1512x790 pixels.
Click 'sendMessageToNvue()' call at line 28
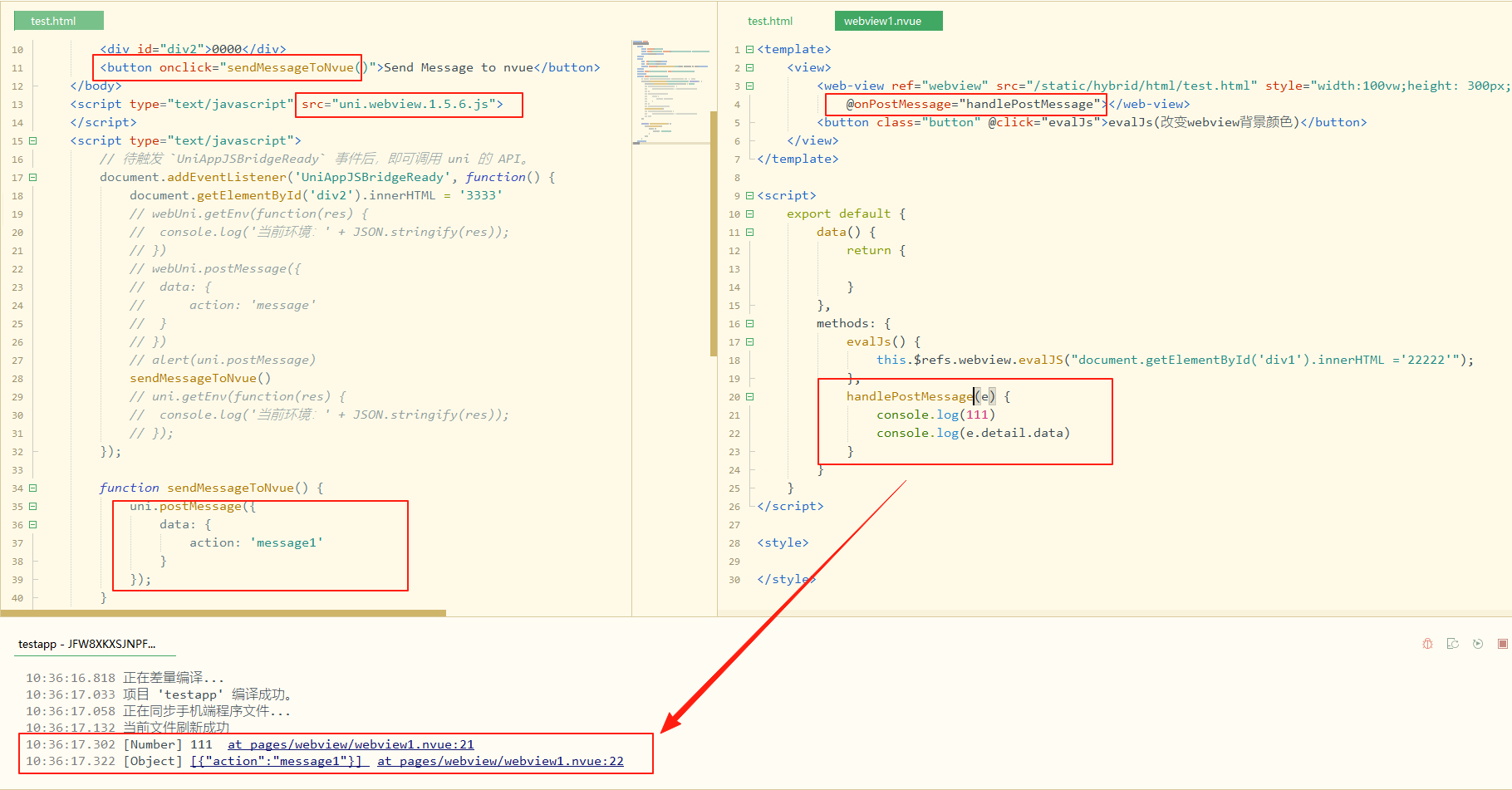tap(200, 378)
